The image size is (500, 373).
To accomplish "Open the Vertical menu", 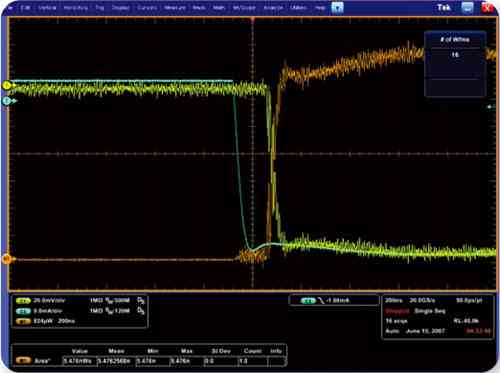I will [47, 7].
